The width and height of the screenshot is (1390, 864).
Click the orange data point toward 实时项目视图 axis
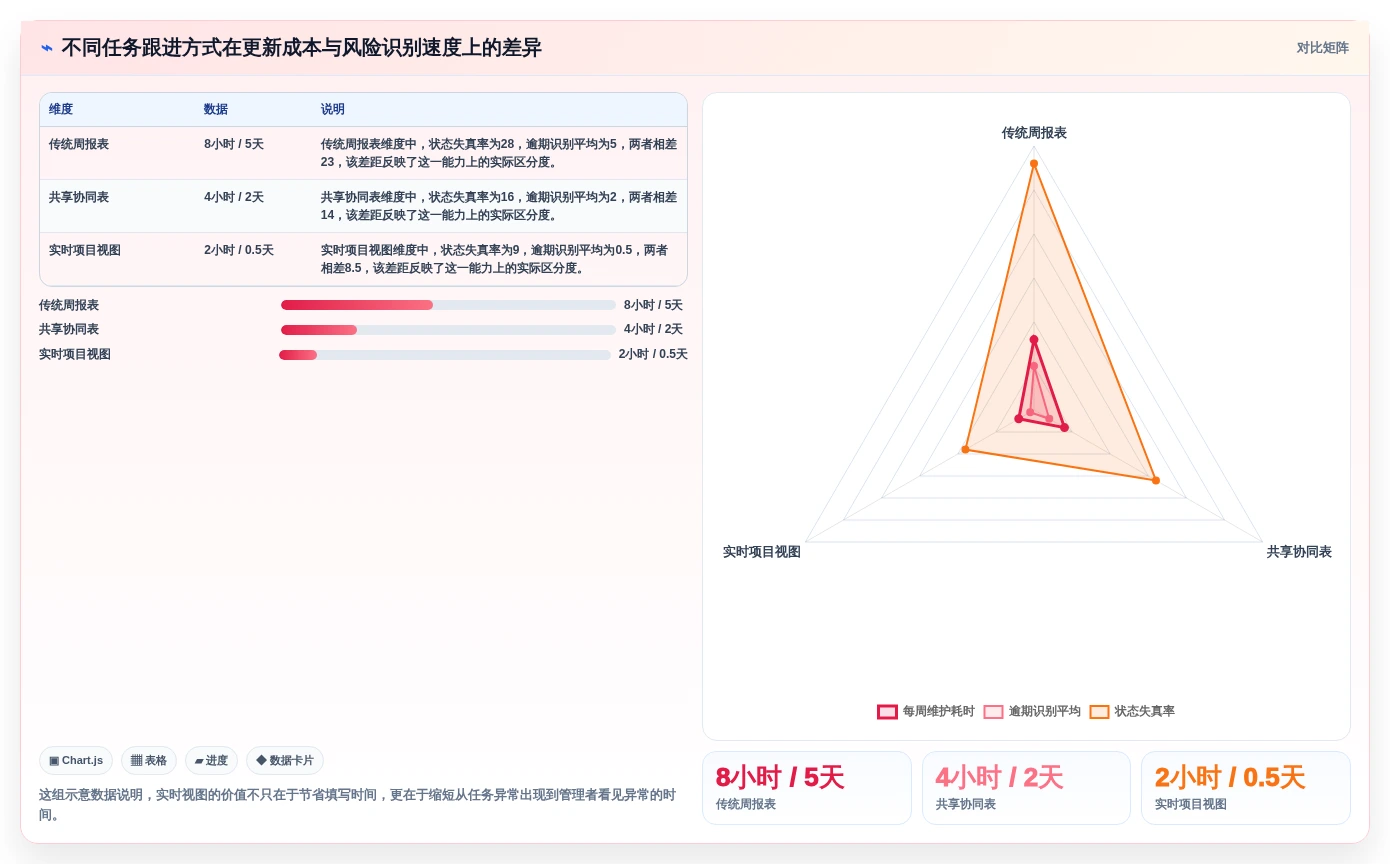pos(965,449)
